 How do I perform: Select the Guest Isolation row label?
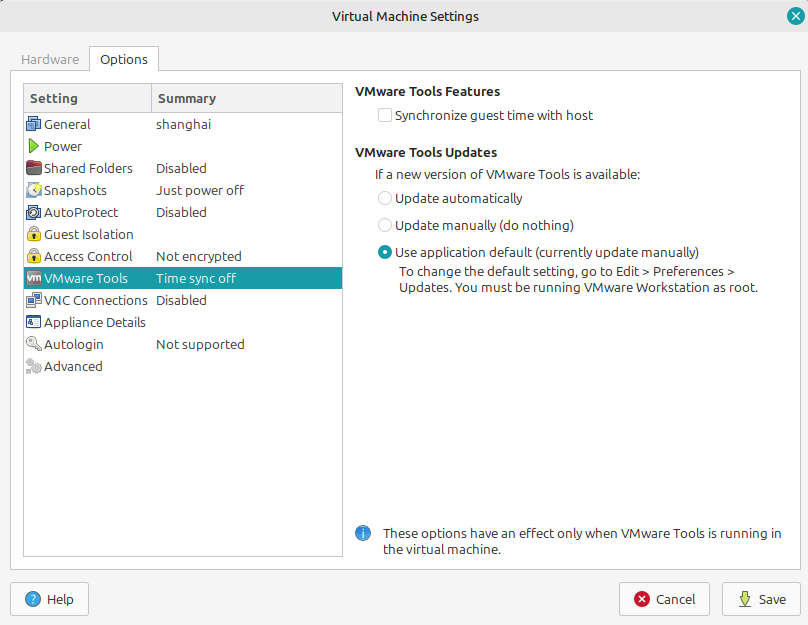(x=89, y=234)
